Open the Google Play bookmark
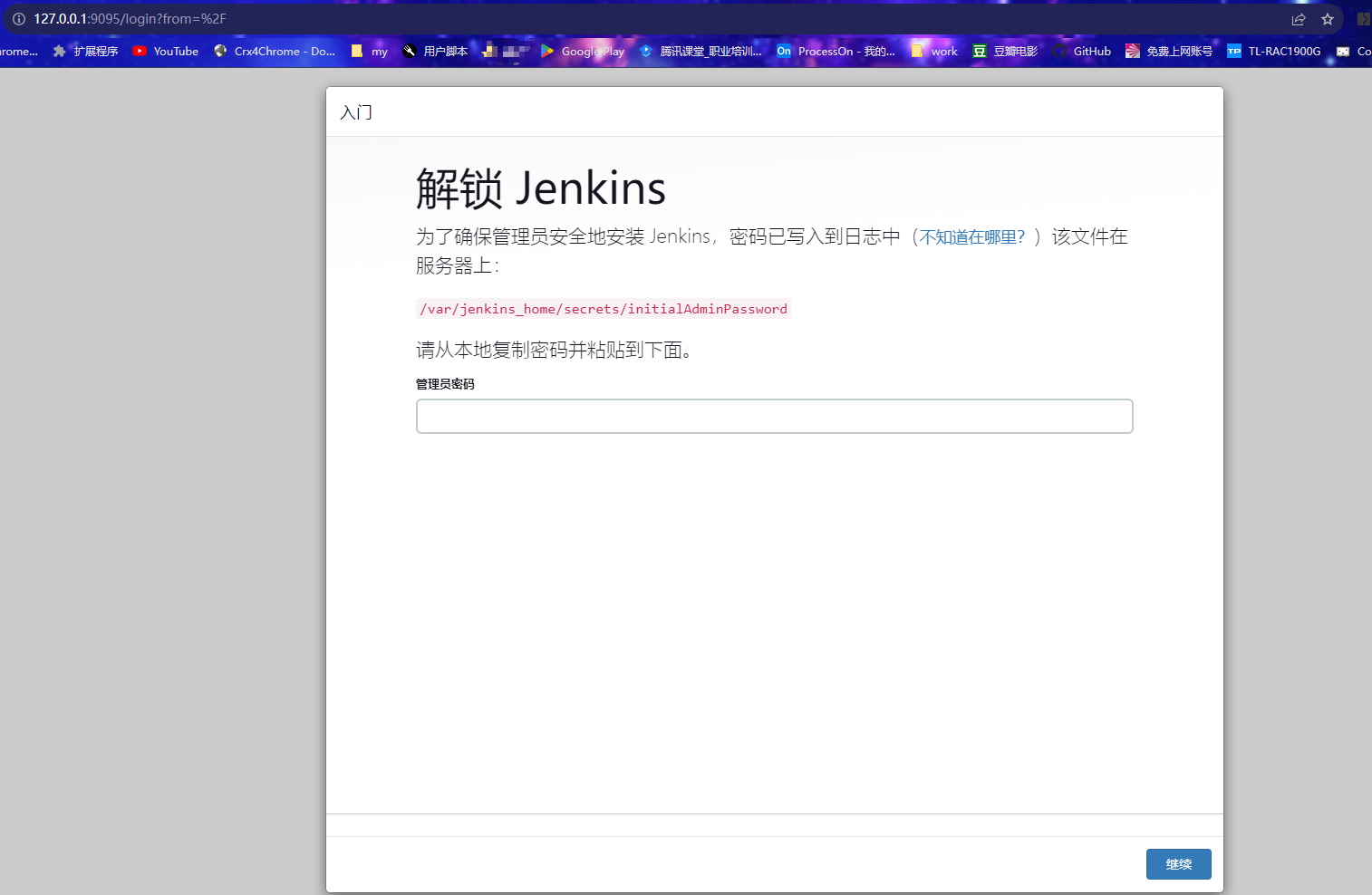 tap(583, 52)
